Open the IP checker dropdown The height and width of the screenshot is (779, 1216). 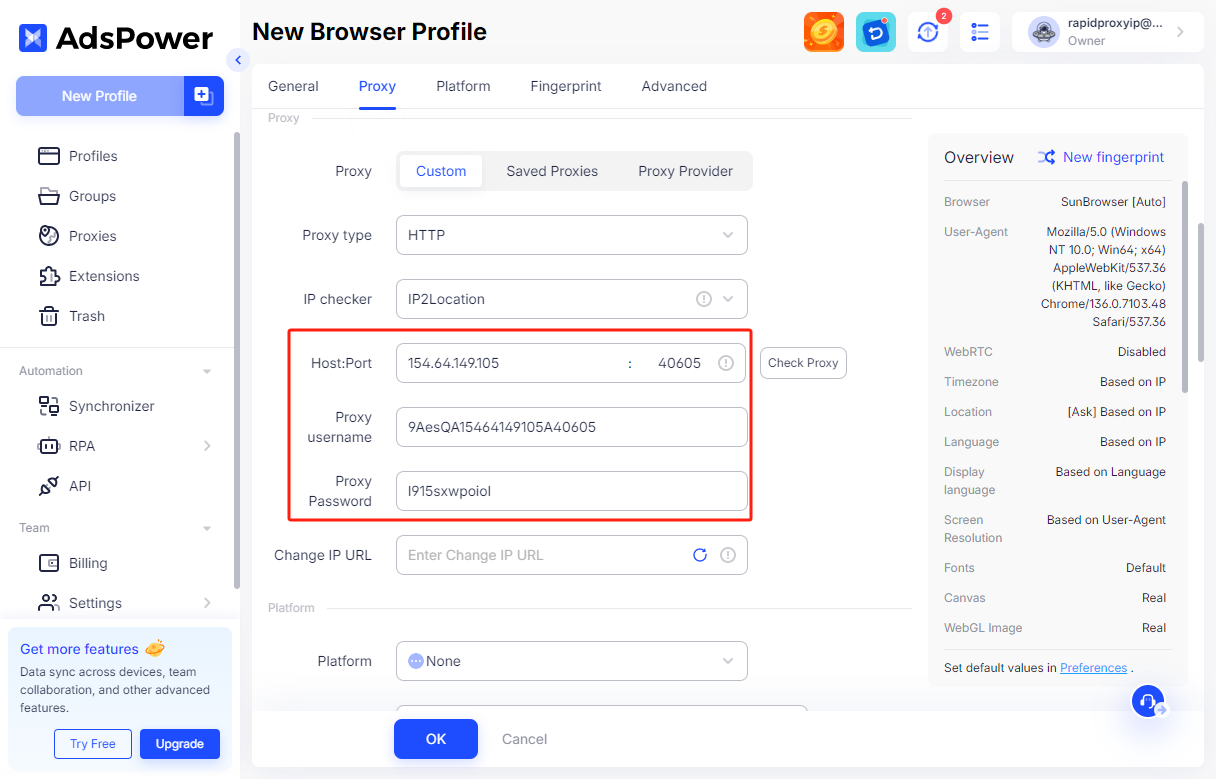point(572,299)
